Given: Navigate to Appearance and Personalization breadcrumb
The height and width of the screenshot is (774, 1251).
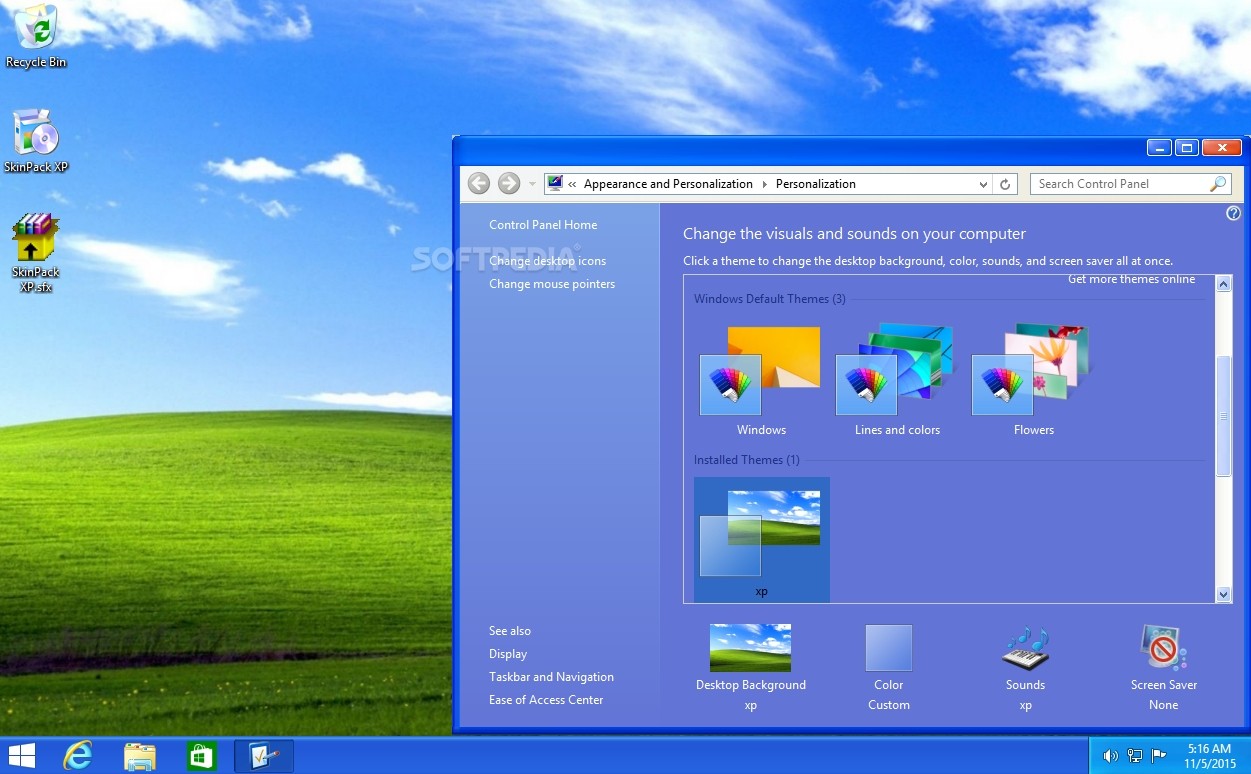Looking at the screenshot, I should coord(668,183).
